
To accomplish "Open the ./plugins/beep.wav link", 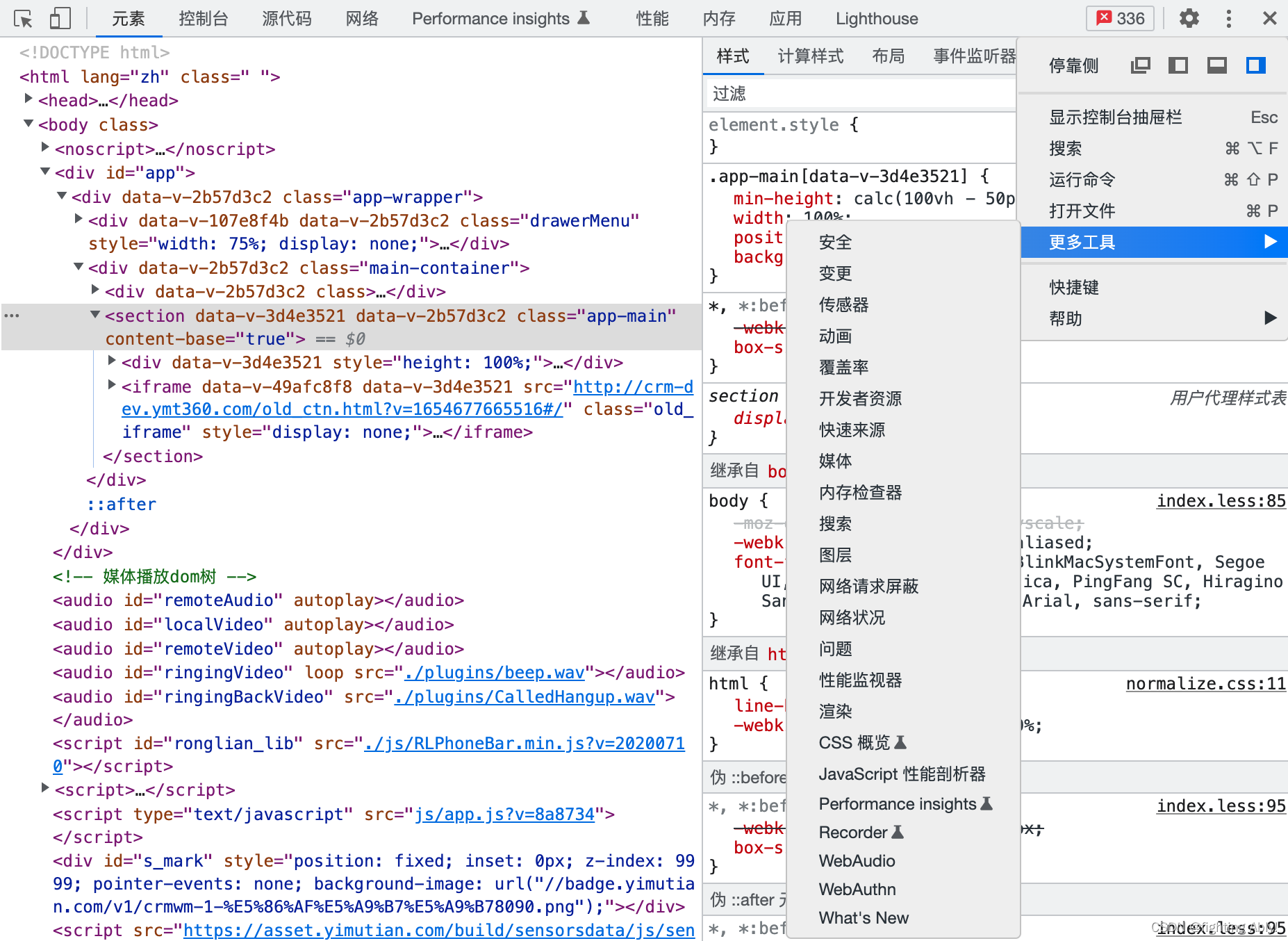I will tap(495, 673).
